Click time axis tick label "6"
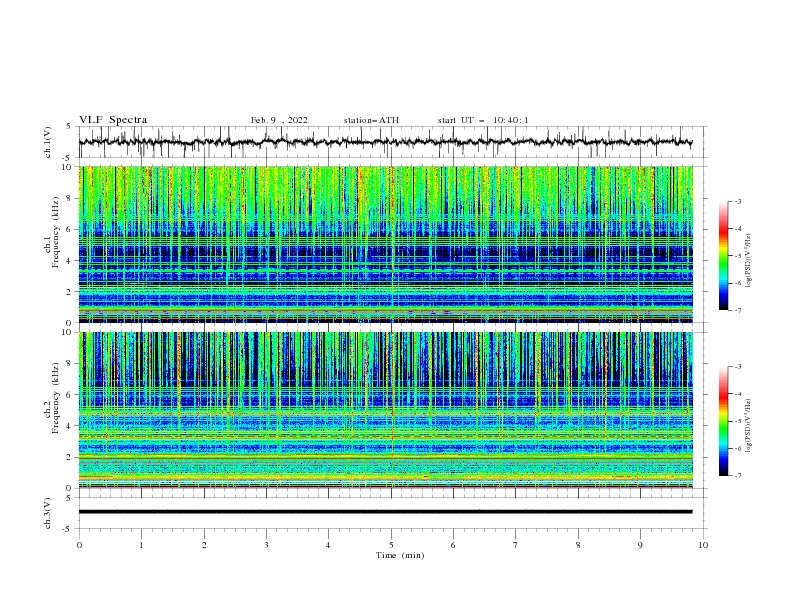Screen dimensions: 792x612 453,545
